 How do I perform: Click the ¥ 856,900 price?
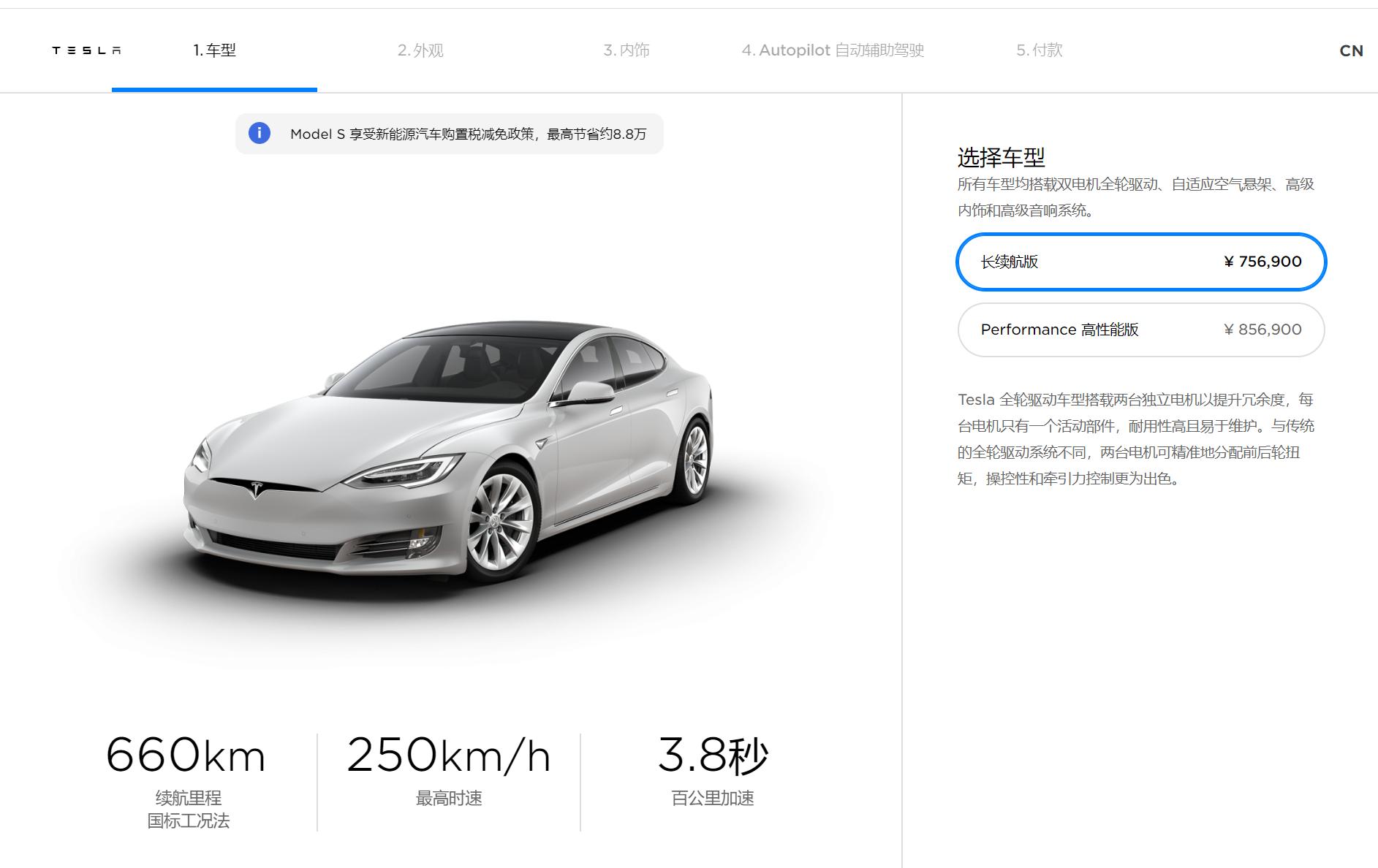(x=1262, y=330)
